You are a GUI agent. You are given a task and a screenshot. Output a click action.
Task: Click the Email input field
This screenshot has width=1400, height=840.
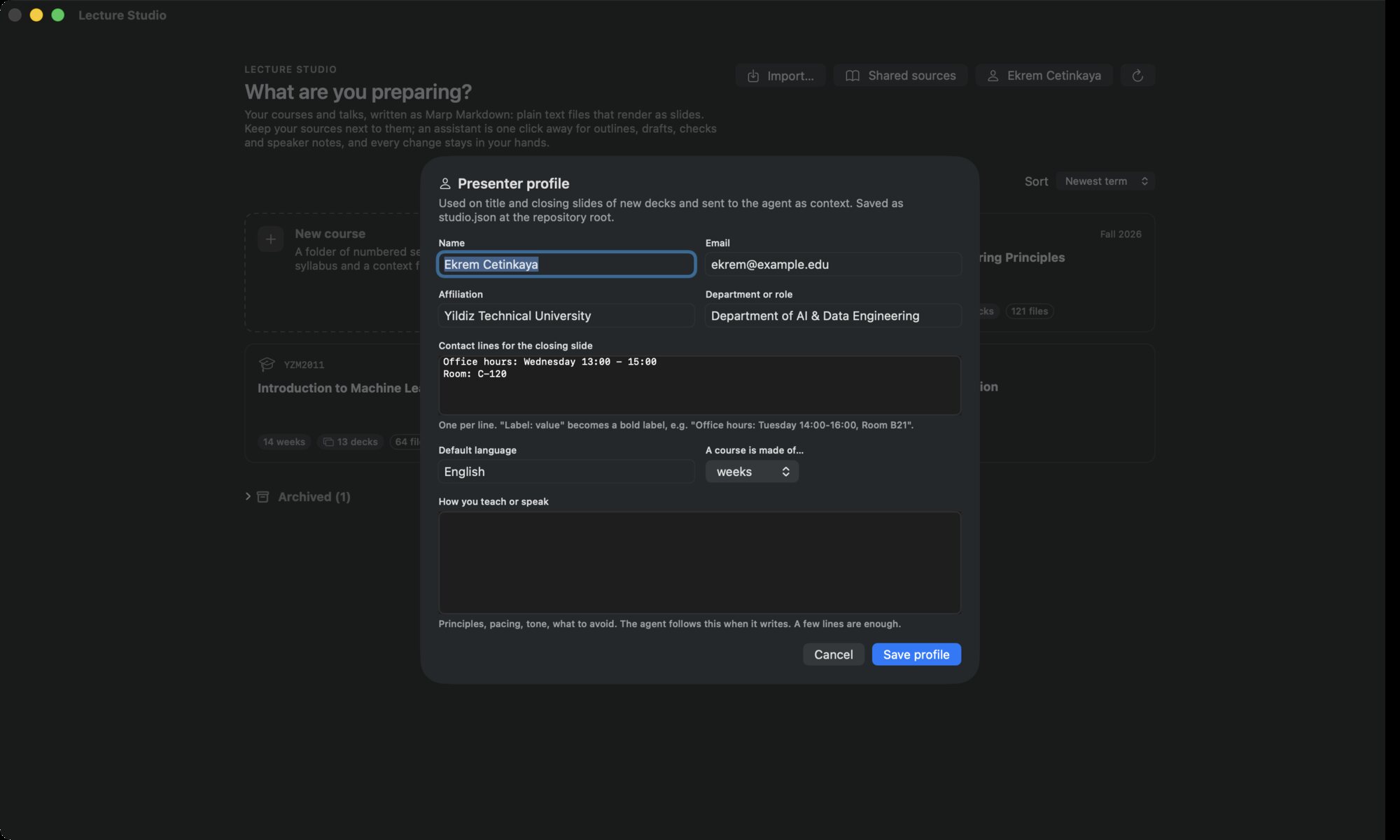point(833,264)
